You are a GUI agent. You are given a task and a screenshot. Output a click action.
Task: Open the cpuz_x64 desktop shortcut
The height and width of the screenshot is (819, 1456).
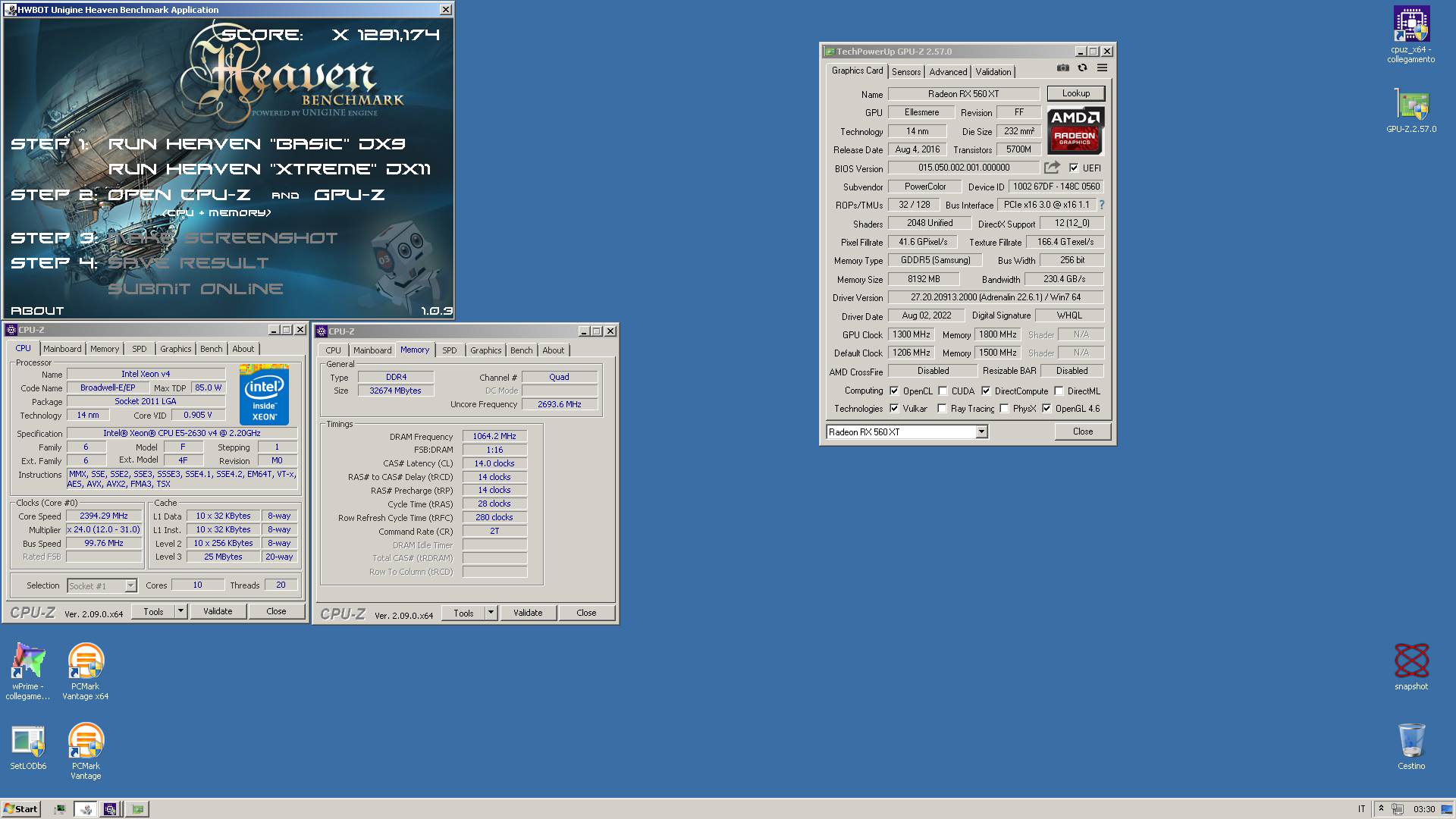click(x=1411, y=35)
